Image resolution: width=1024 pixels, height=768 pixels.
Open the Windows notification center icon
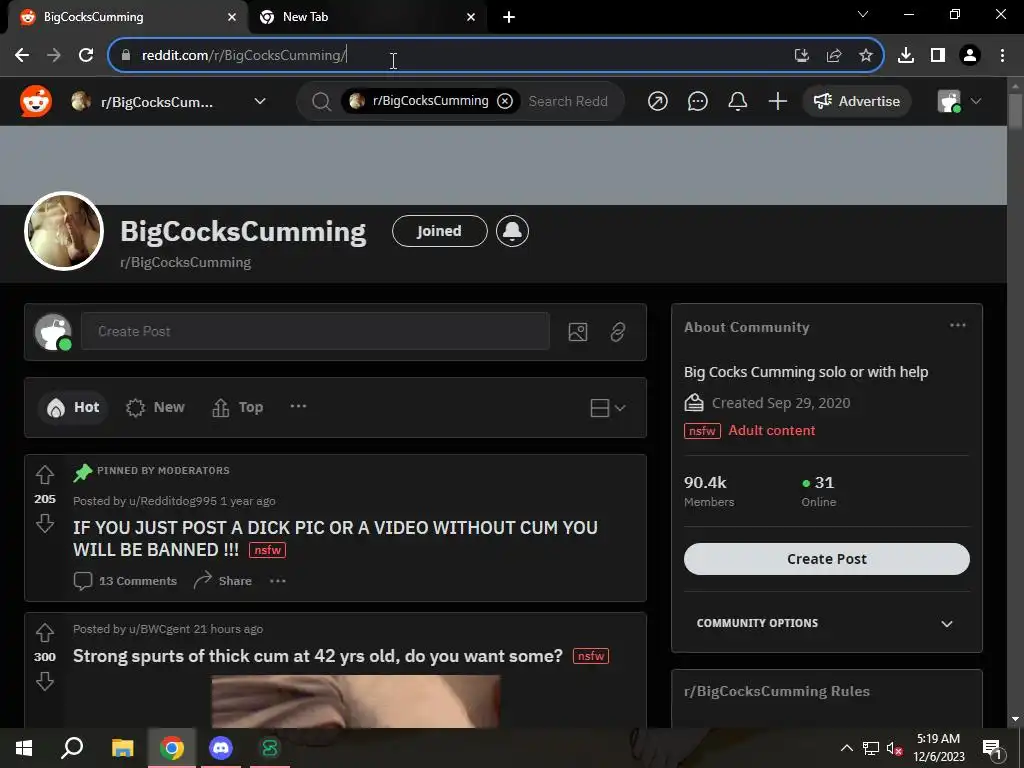pos(992,749)
